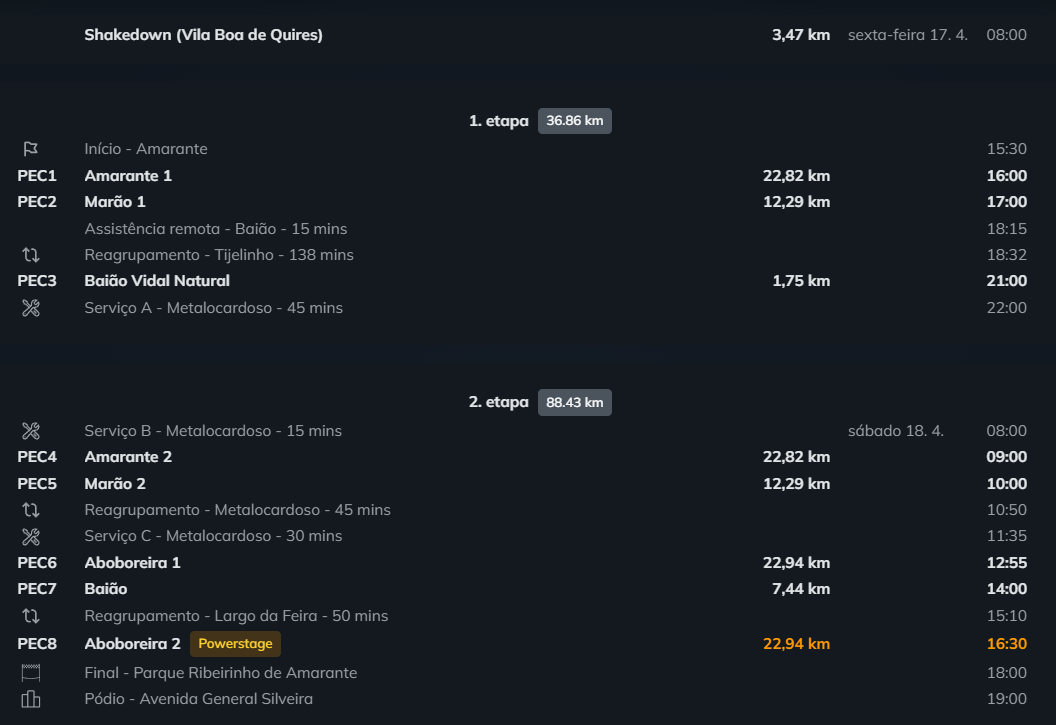
Task: Click the regroup icon for Largo da Feira
Action: tap(30, 616)
